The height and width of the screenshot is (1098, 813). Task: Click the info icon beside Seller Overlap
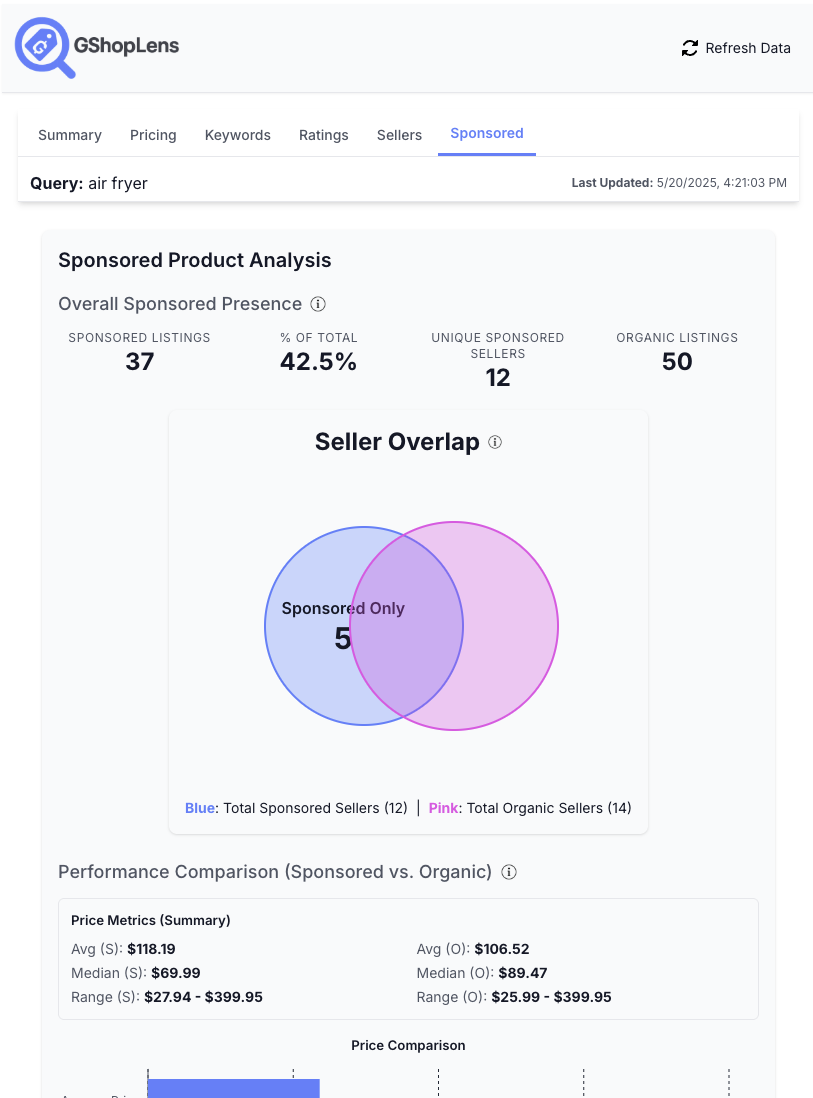pos(495,442)
